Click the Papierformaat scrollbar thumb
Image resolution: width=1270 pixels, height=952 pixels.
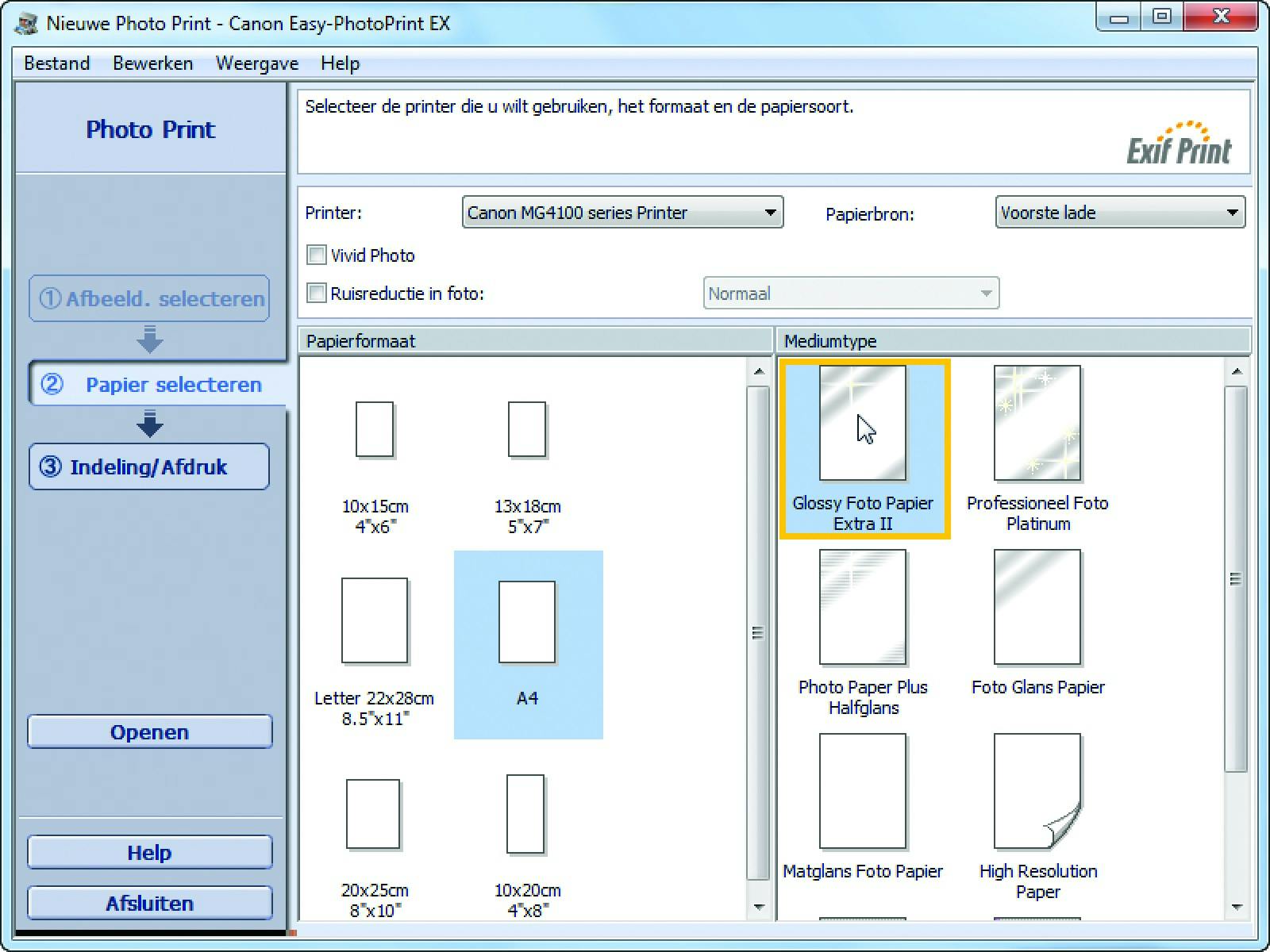coord(759,633)
